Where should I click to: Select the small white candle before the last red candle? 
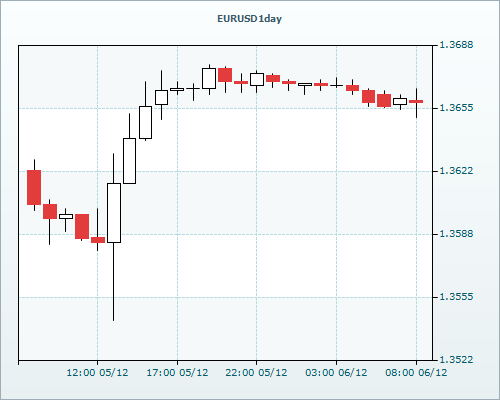tap(400, 101)
